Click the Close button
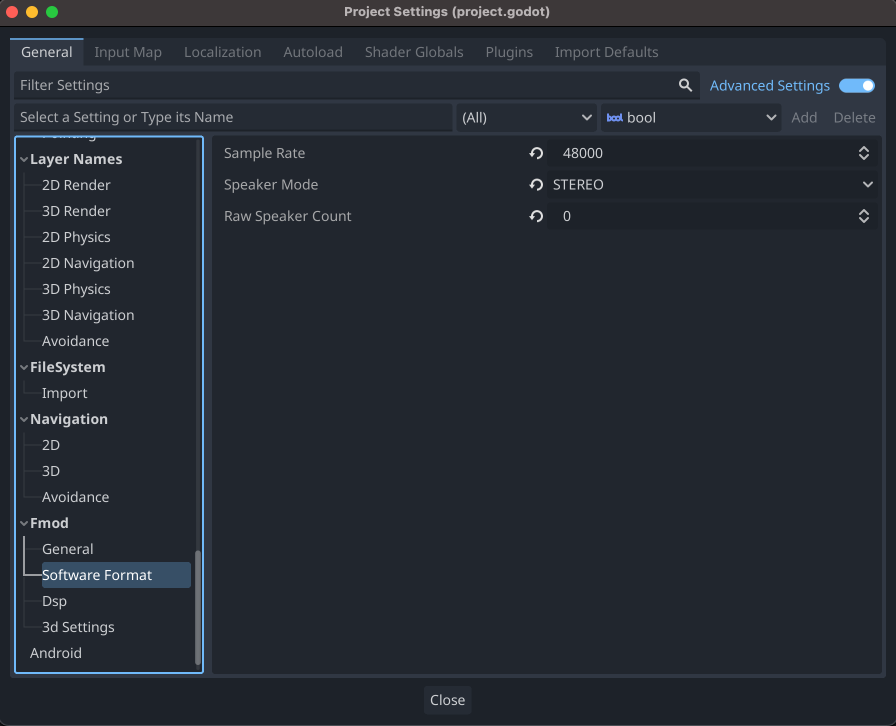This screenshot has height=726, width=896. tap(447, 700)
